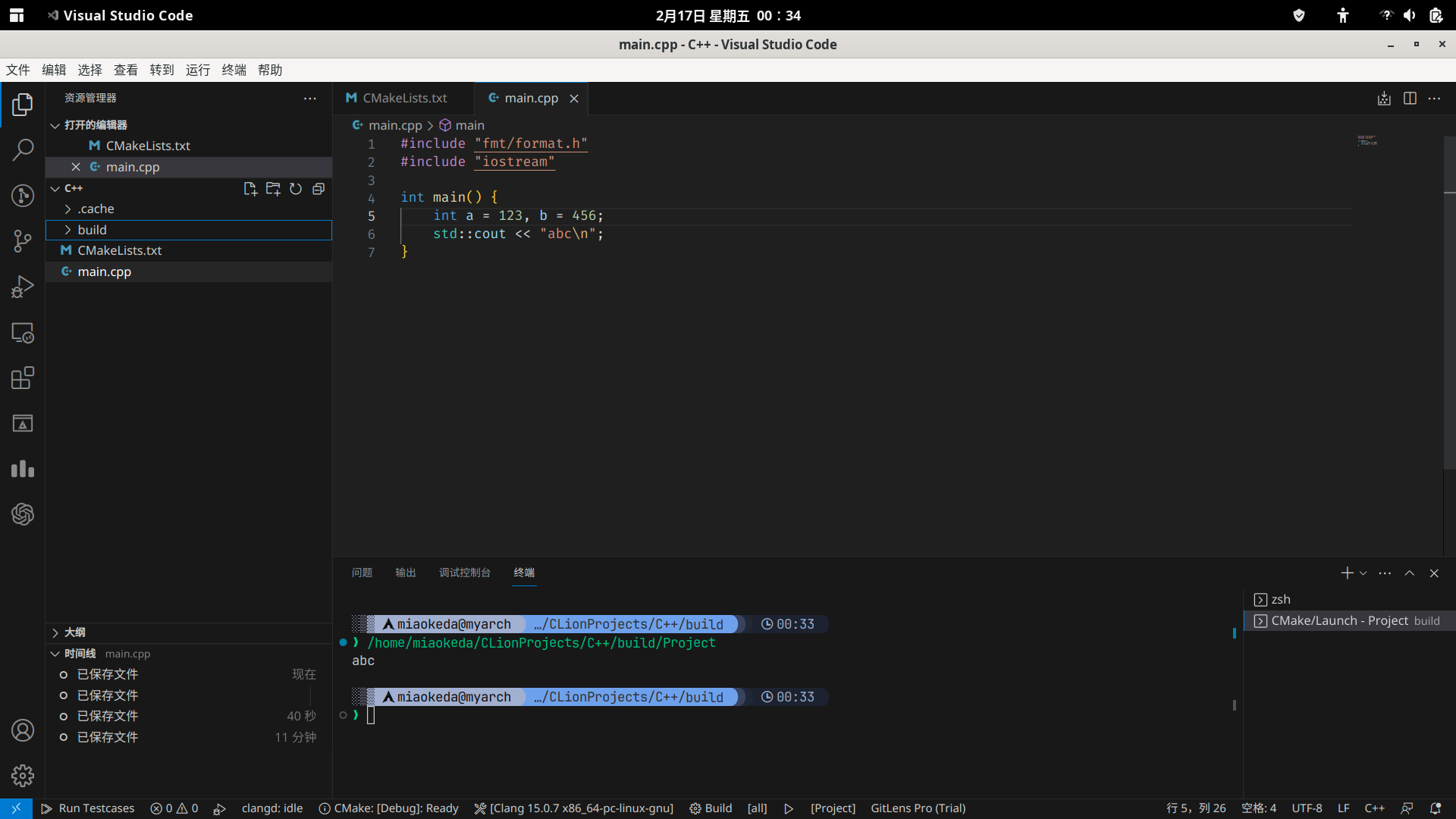Open the ChatGPT extension icon

23,514
